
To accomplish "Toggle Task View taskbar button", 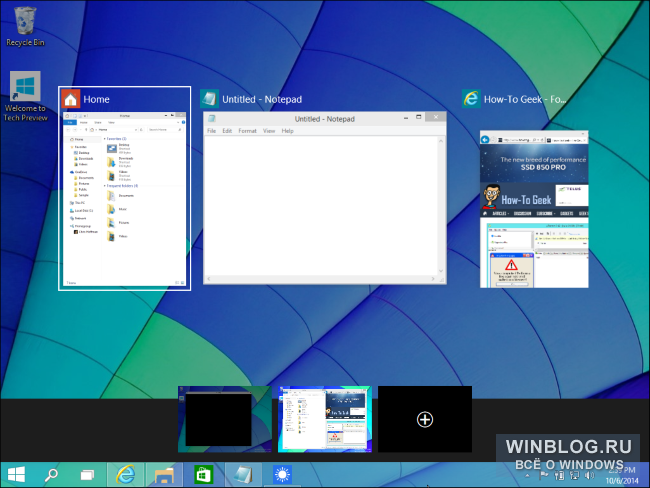I will tap(87, 475).
